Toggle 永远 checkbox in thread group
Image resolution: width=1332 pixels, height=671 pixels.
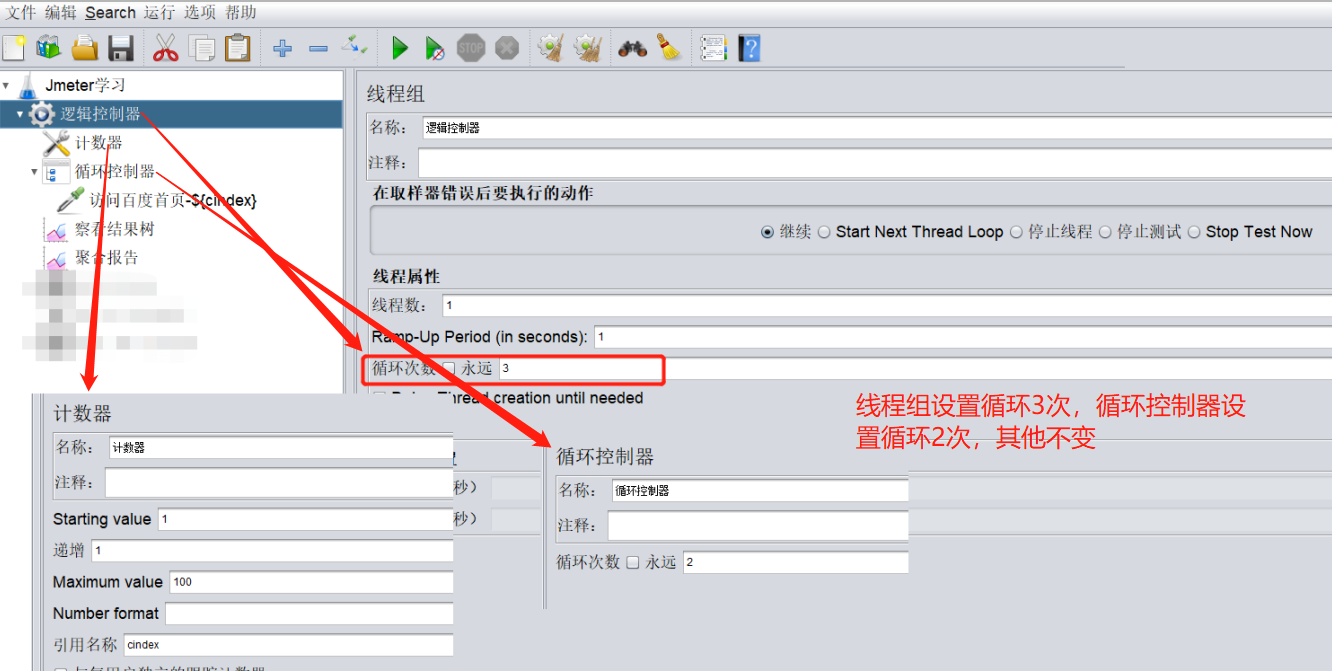pos(448,368)
